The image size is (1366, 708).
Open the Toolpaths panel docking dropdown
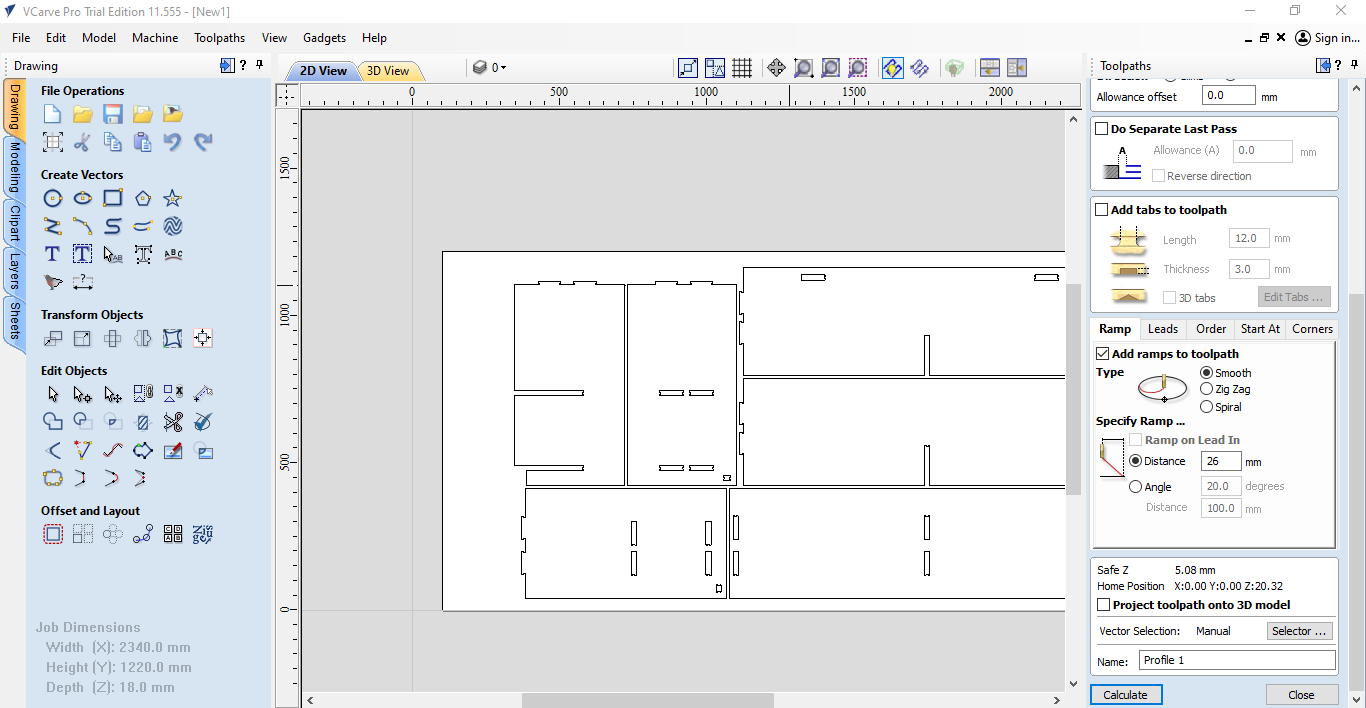1324,66
